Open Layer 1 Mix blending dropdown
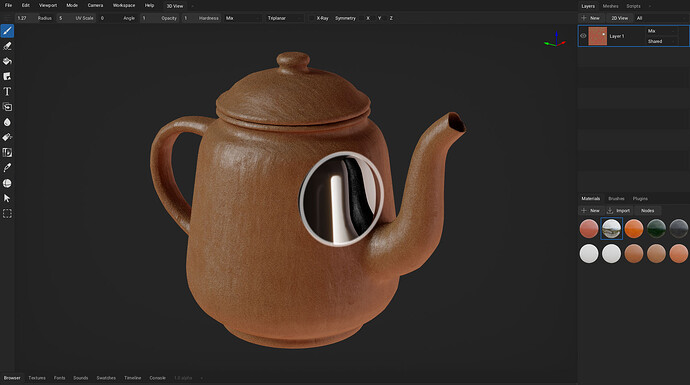This screenshot has height=385, width=690. click(x=661, y=31)
